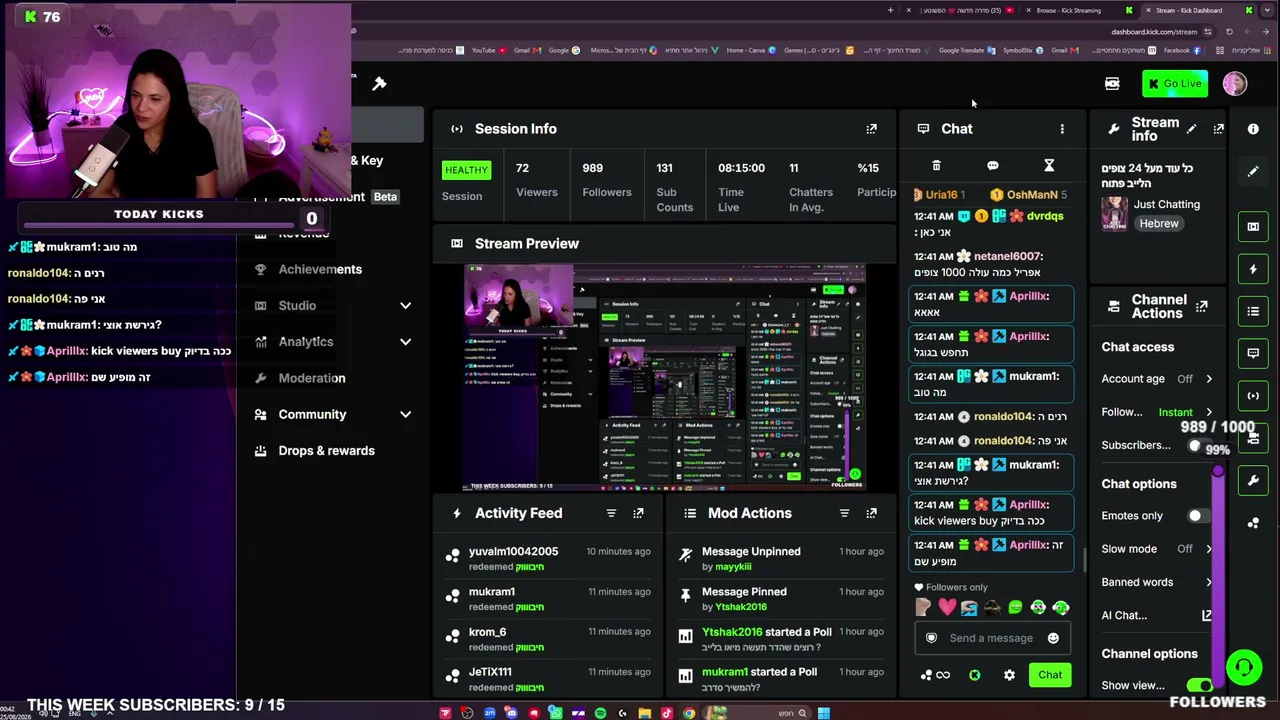Click yuvalm10042005 in Activity Feed
1280x720 pixels.
click(x=513, y=552)
